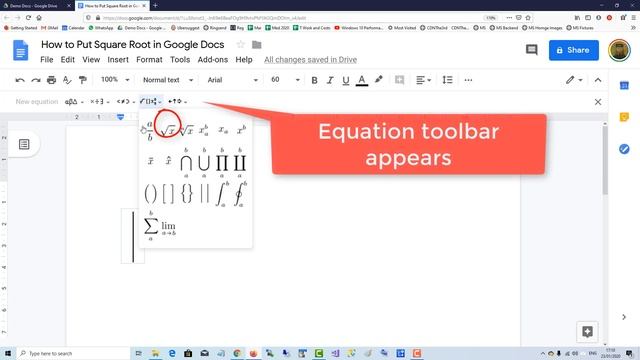Hide the menus with the up chevron
The height and width of the screenshot is (360, 640).
pyautogui.click(x=598, y=80)
